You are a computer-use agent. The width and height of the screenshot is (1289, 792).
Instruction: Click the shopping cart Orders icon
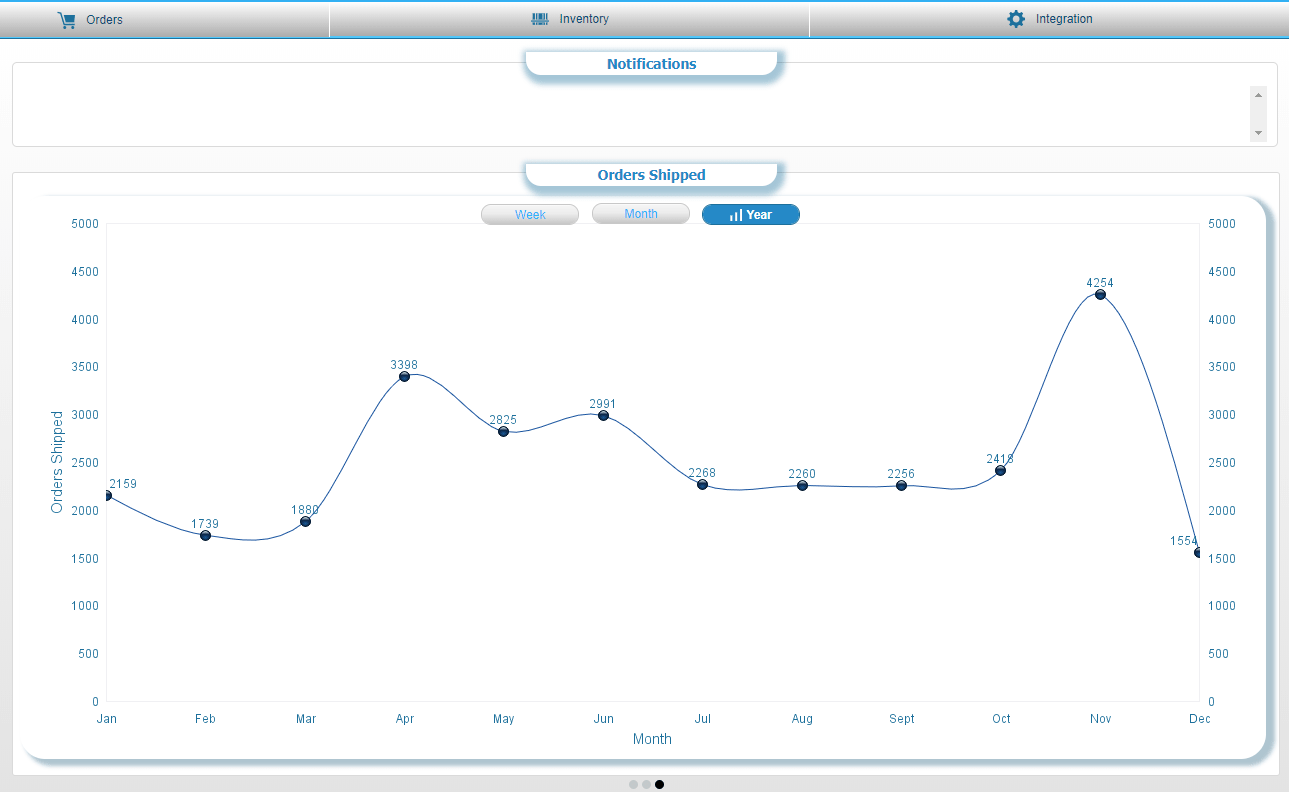pyautogui.click(x=67, y=20)
